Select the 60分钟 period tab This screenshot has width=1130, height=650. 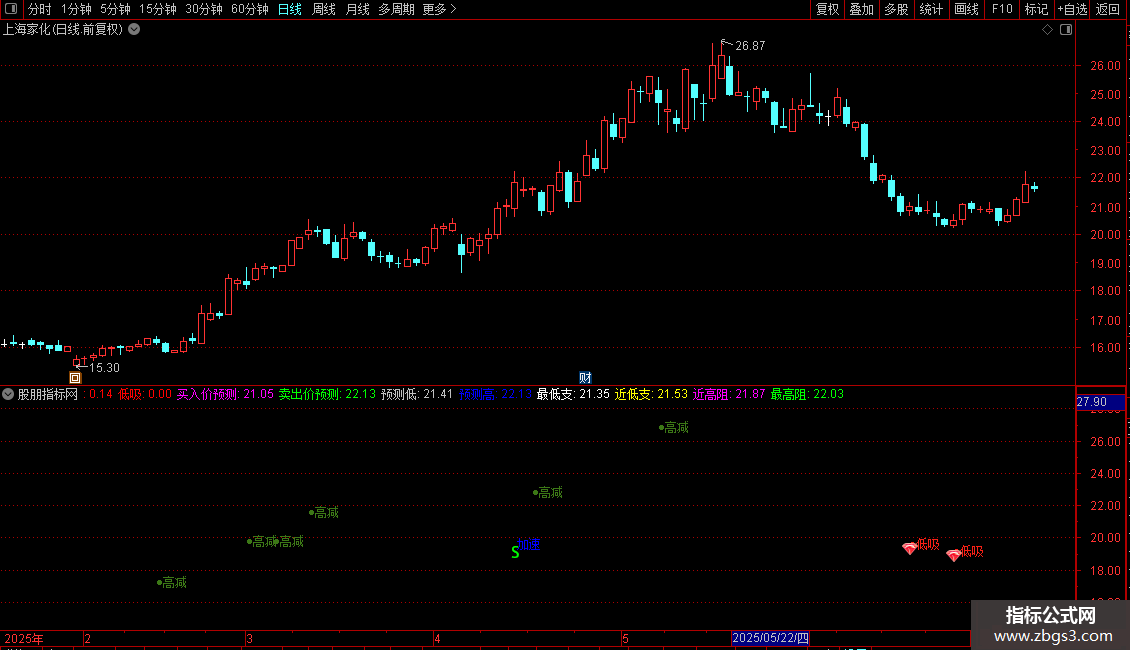click(x=250, y=9)
